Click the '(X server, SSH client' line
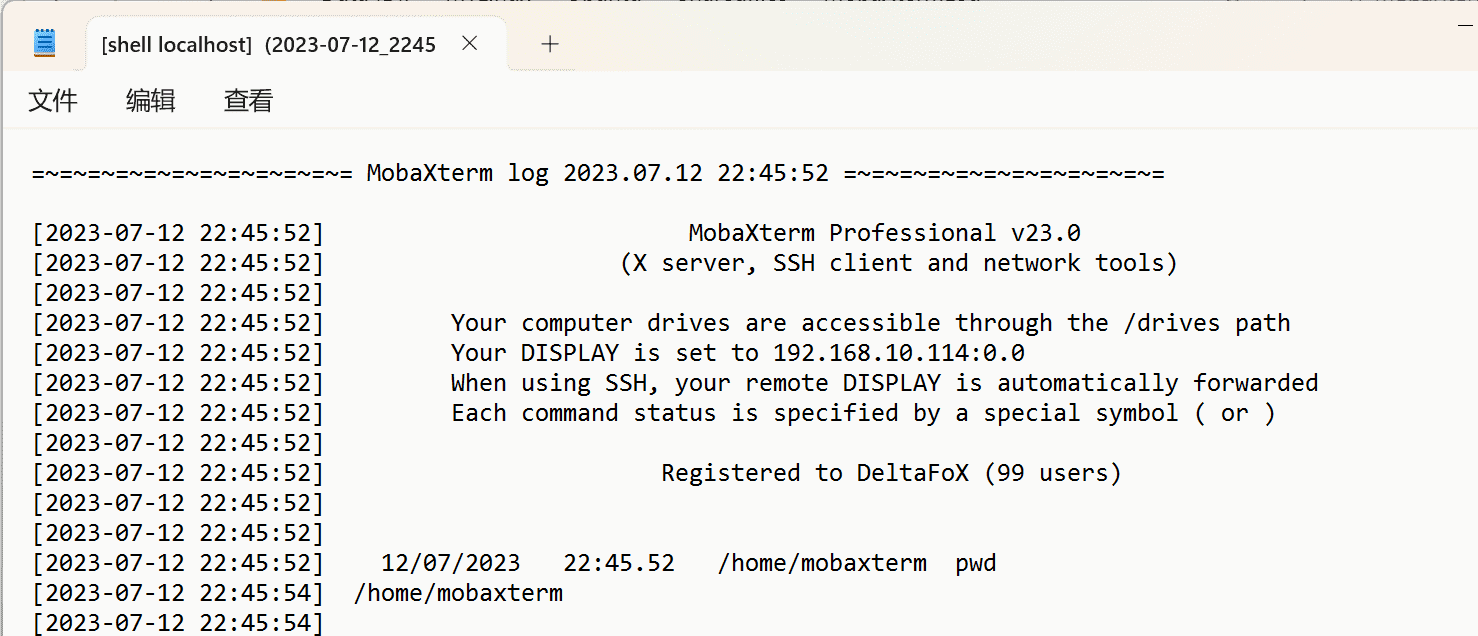The image size is (1478, 636). [898, 263]
